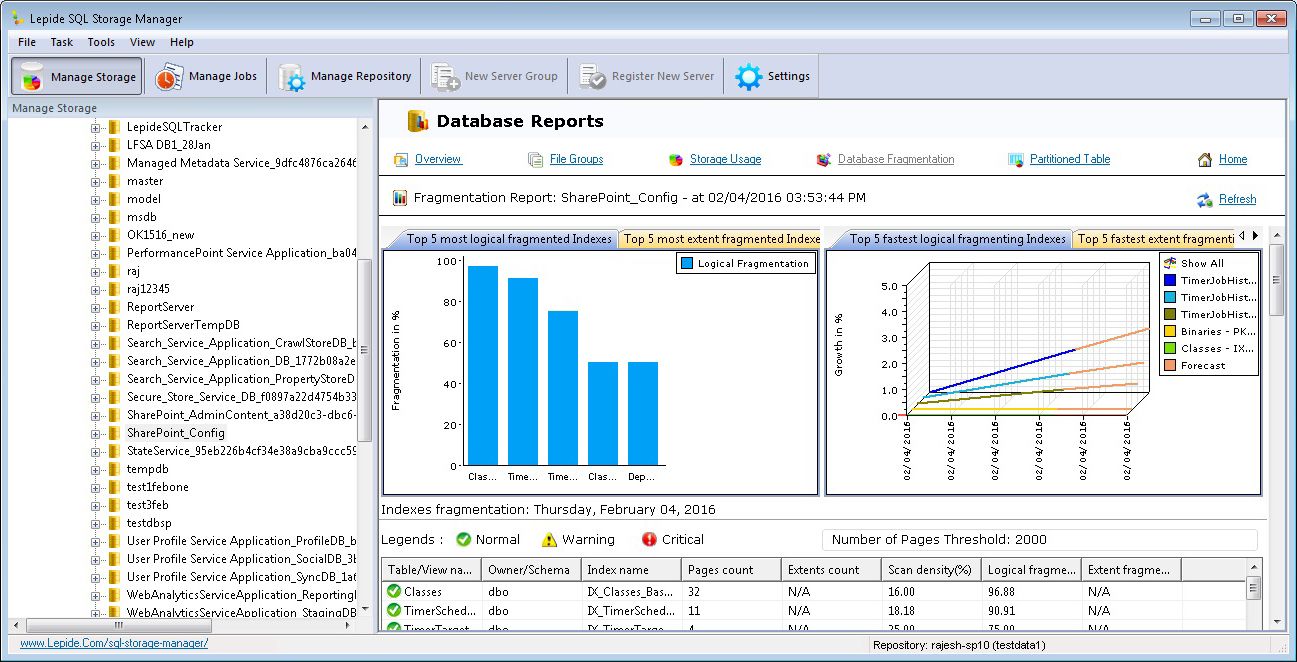
Task: Sort by the Scan density(%) column header
Action: click(x=931, y=570)
